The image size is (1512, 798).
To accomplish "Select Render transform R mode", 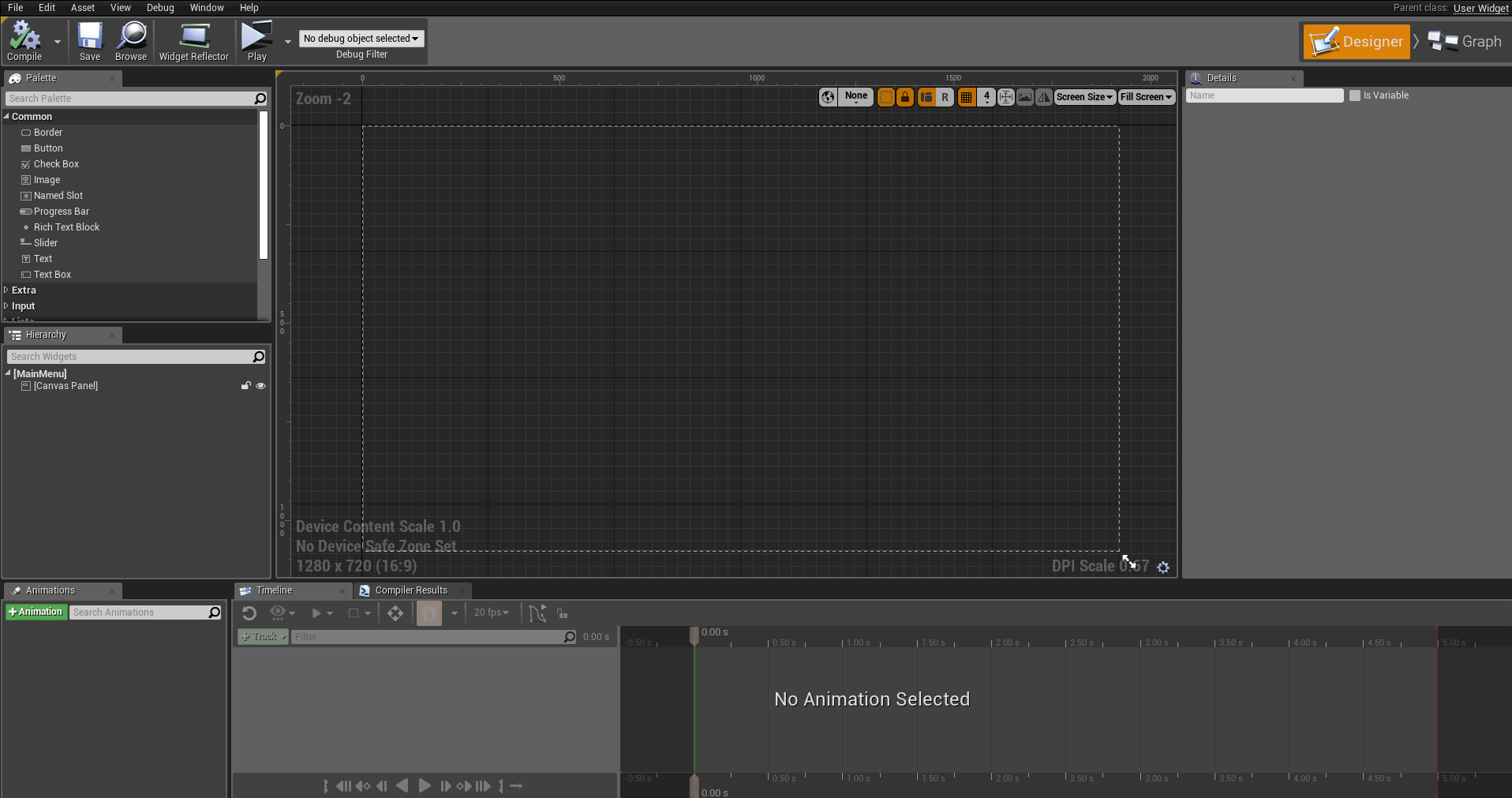I will click(945, 97).
